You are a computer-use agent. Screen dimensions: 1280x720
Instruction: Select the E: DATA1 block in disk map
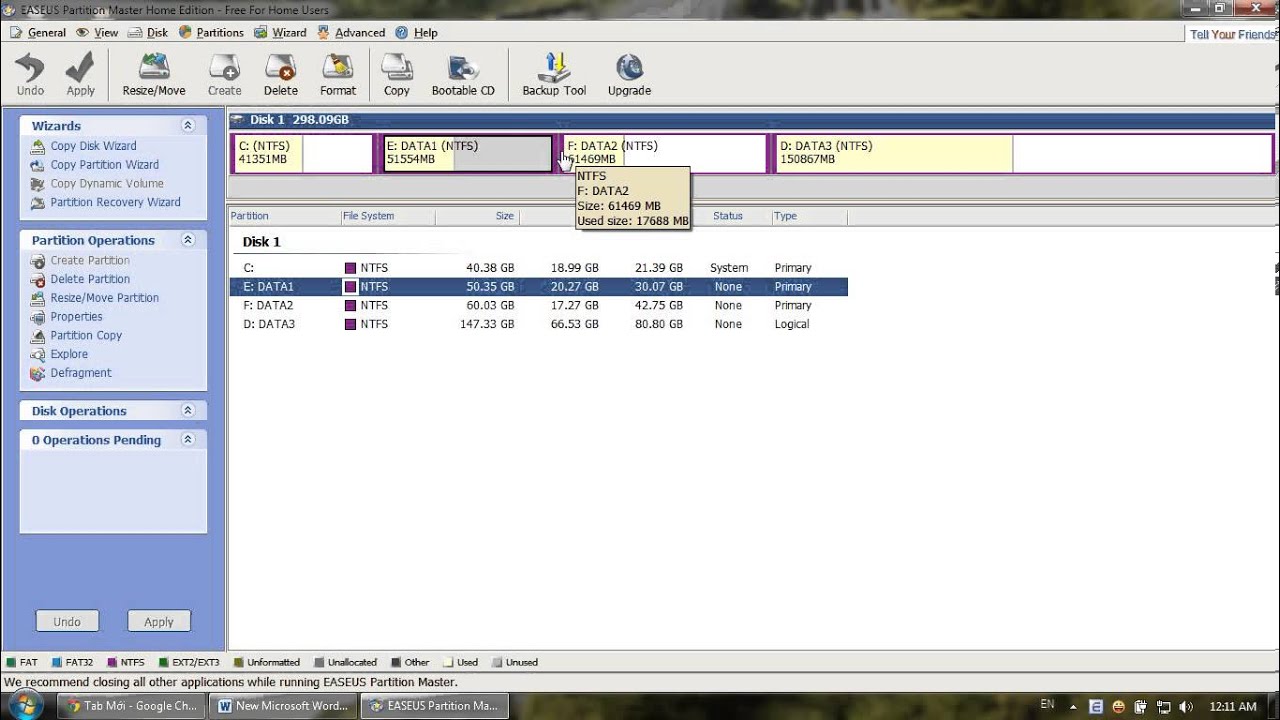467,154
